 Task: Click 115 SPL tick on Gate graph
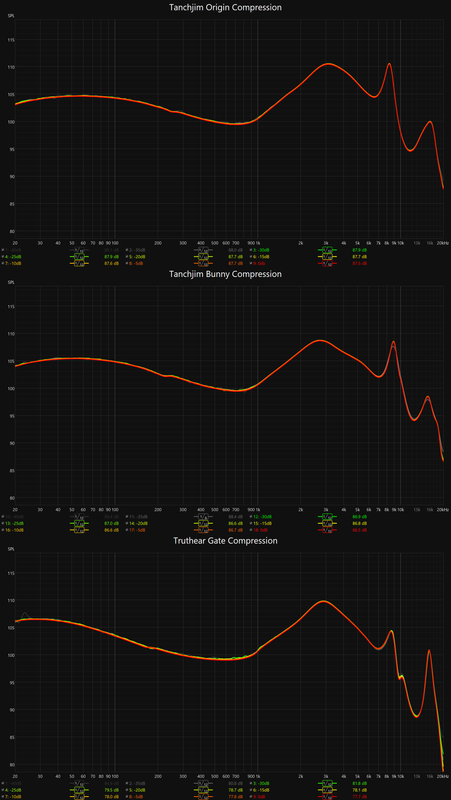(x=11, y=573)
